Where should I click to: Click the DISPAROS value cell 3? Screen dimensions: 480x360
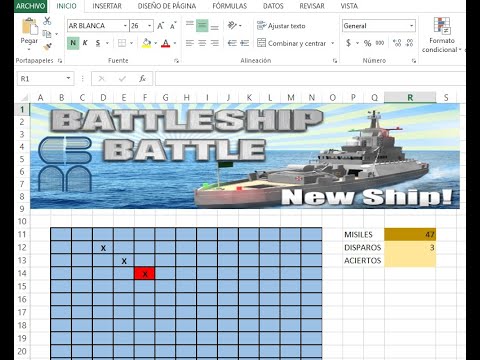(x=410, y=247)
